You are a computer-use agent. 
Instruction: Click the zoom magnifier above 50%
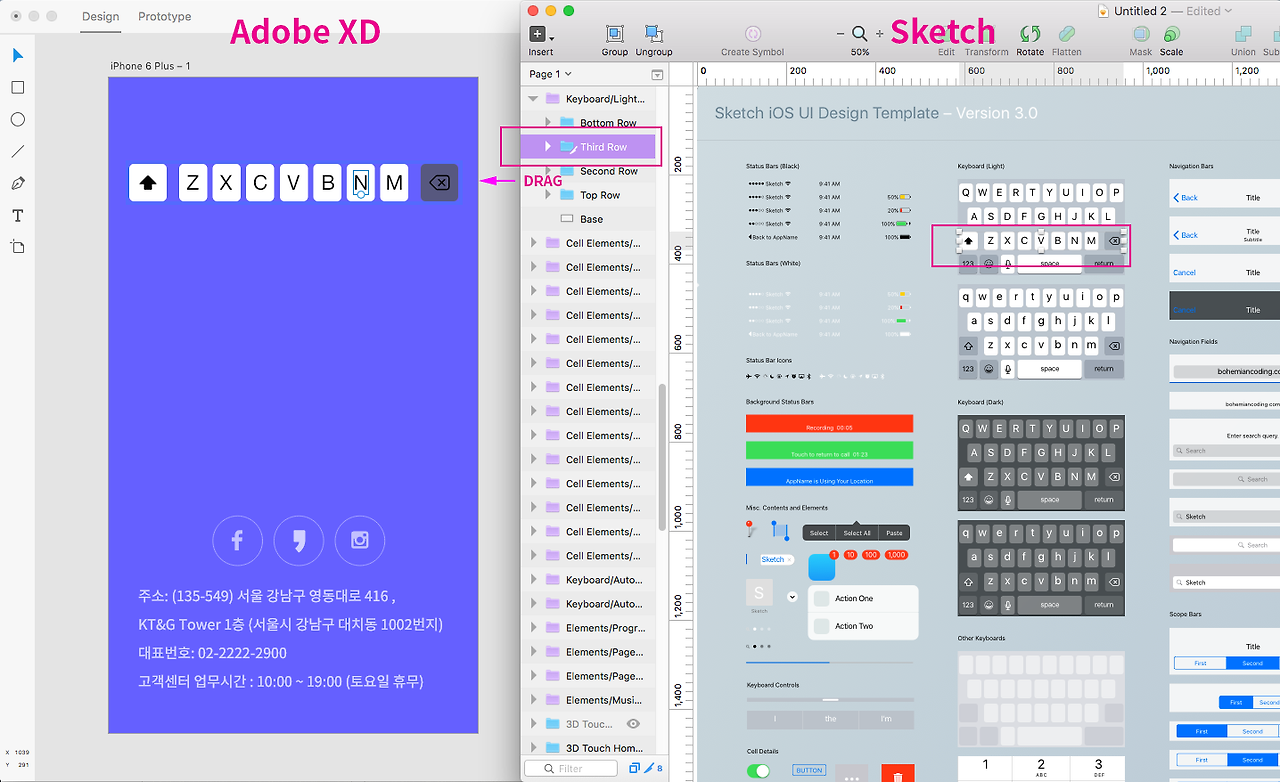[859, 34]
